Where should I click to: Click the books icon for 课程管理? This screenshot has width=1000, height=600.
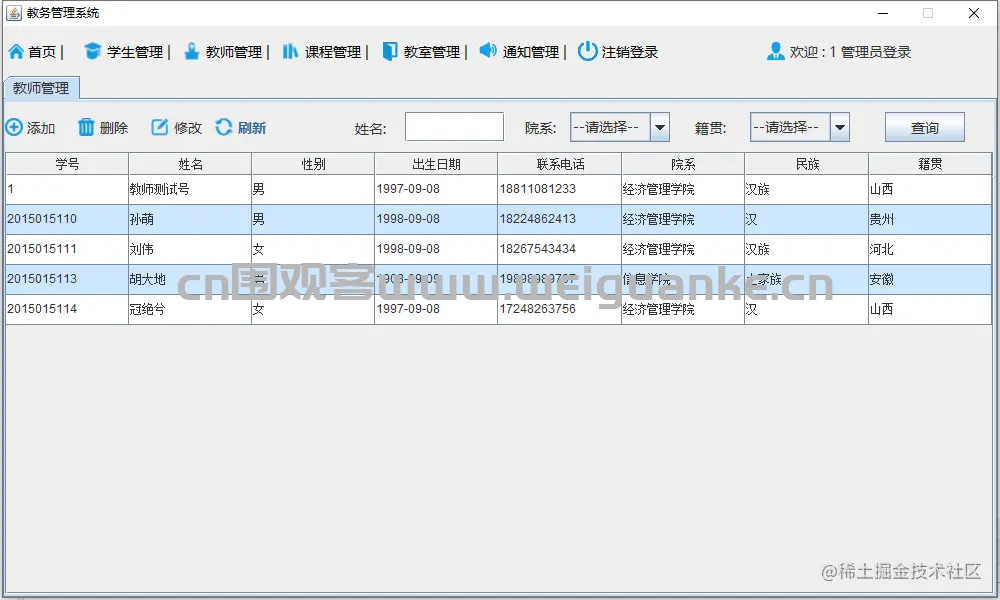click(x=290, y=51)
